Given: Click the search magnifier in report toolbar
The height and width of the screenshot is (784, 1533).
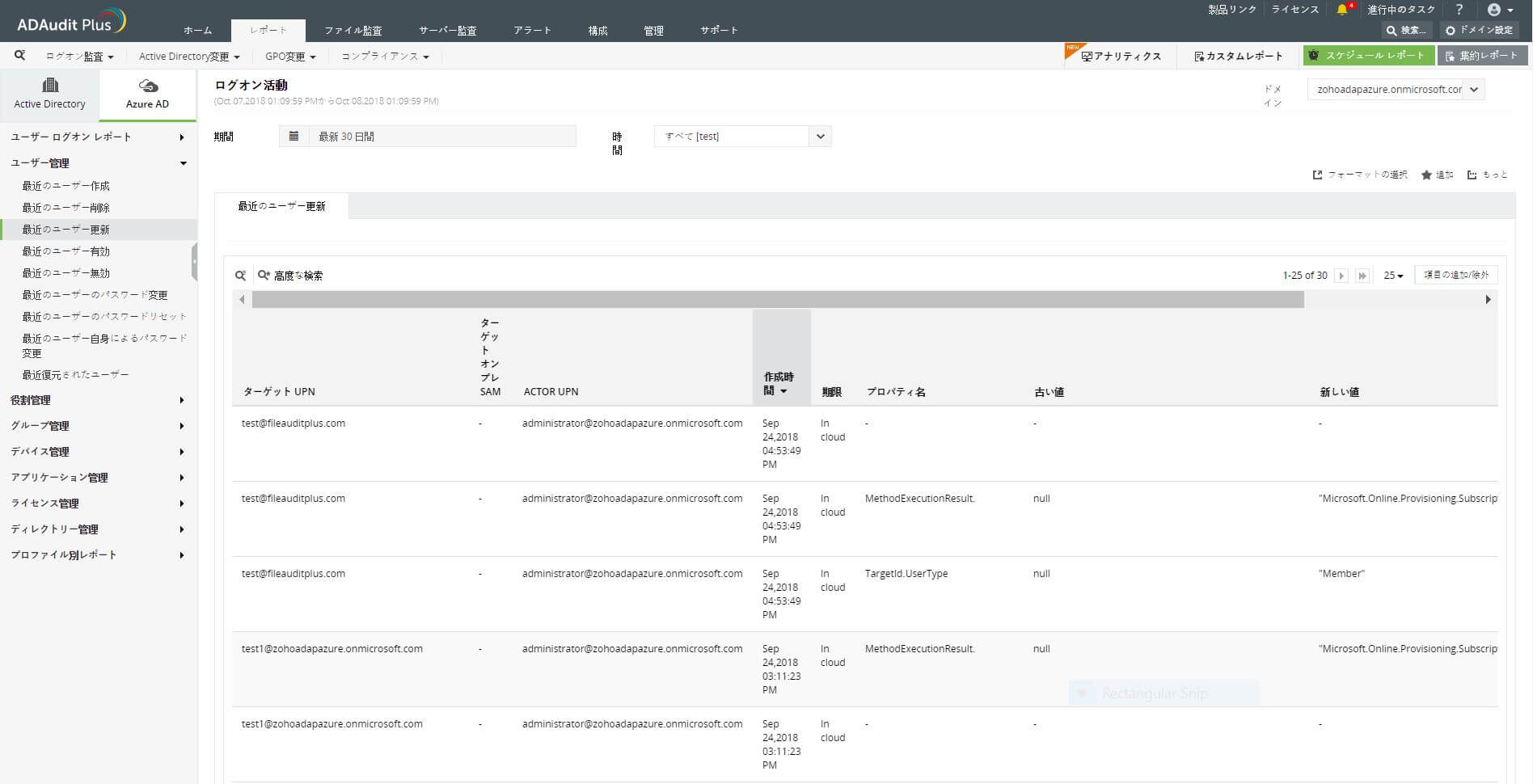Looking at the screenshot, I should click(19, 56).
